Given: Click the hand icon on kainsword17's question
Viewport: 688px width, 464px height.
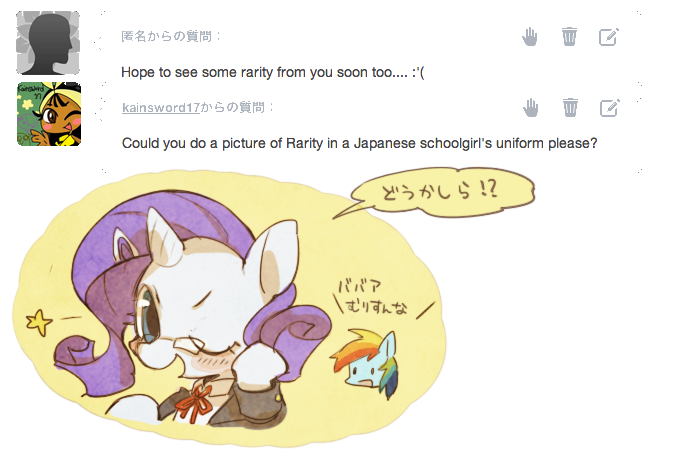Looking at the screenshot, I should point(531,108).
